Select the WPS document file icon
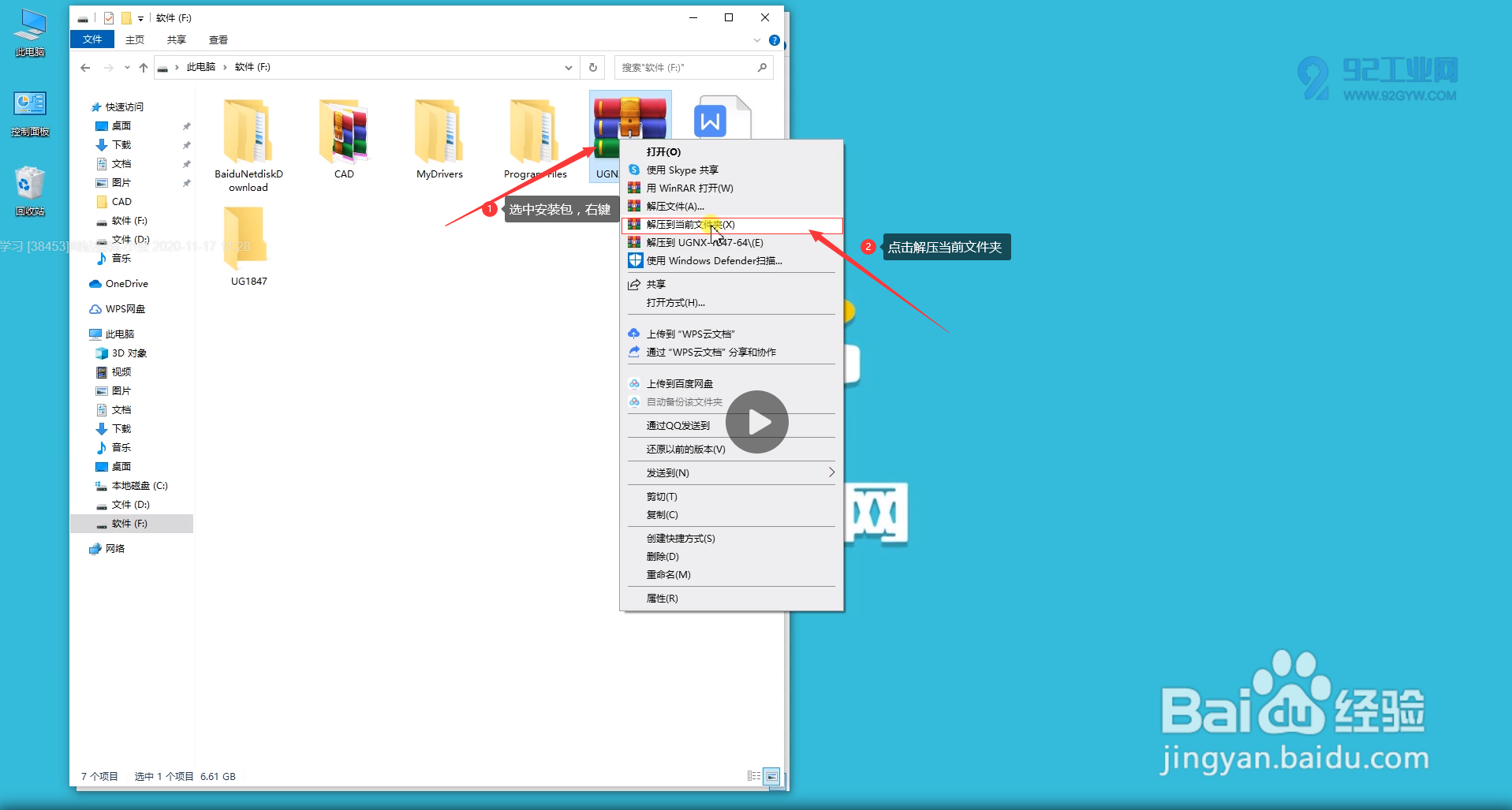 click(x=722, y=118)
